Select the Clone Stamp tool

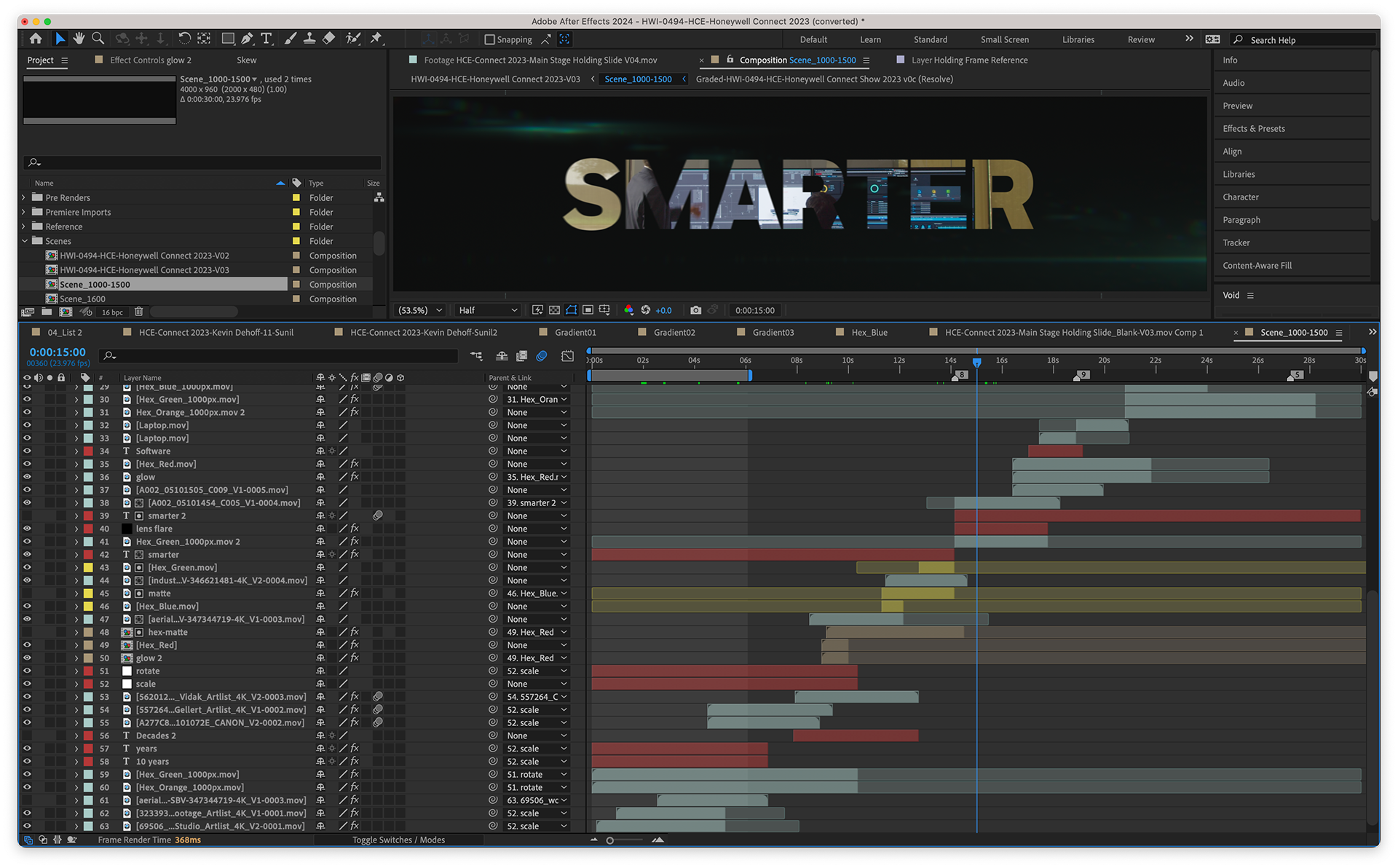(x=309, y=39)
